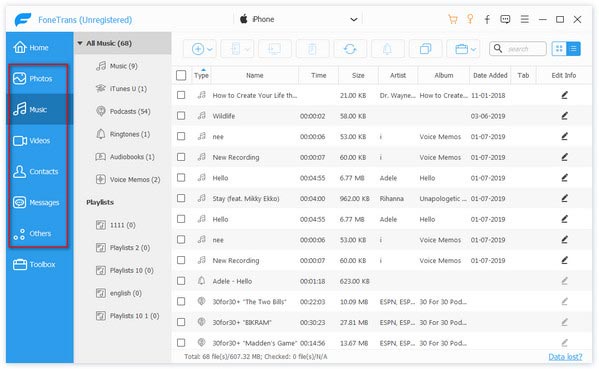Open the shopping cart icon

tap(453, 19)
